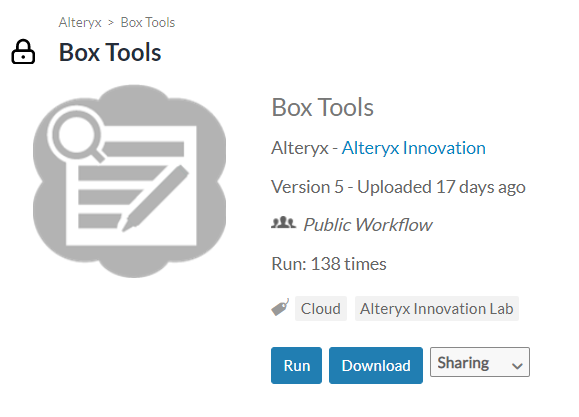Viewport: 579px width, 417px height.
Task: Select the Cloud tag
Action: point(321,308)
